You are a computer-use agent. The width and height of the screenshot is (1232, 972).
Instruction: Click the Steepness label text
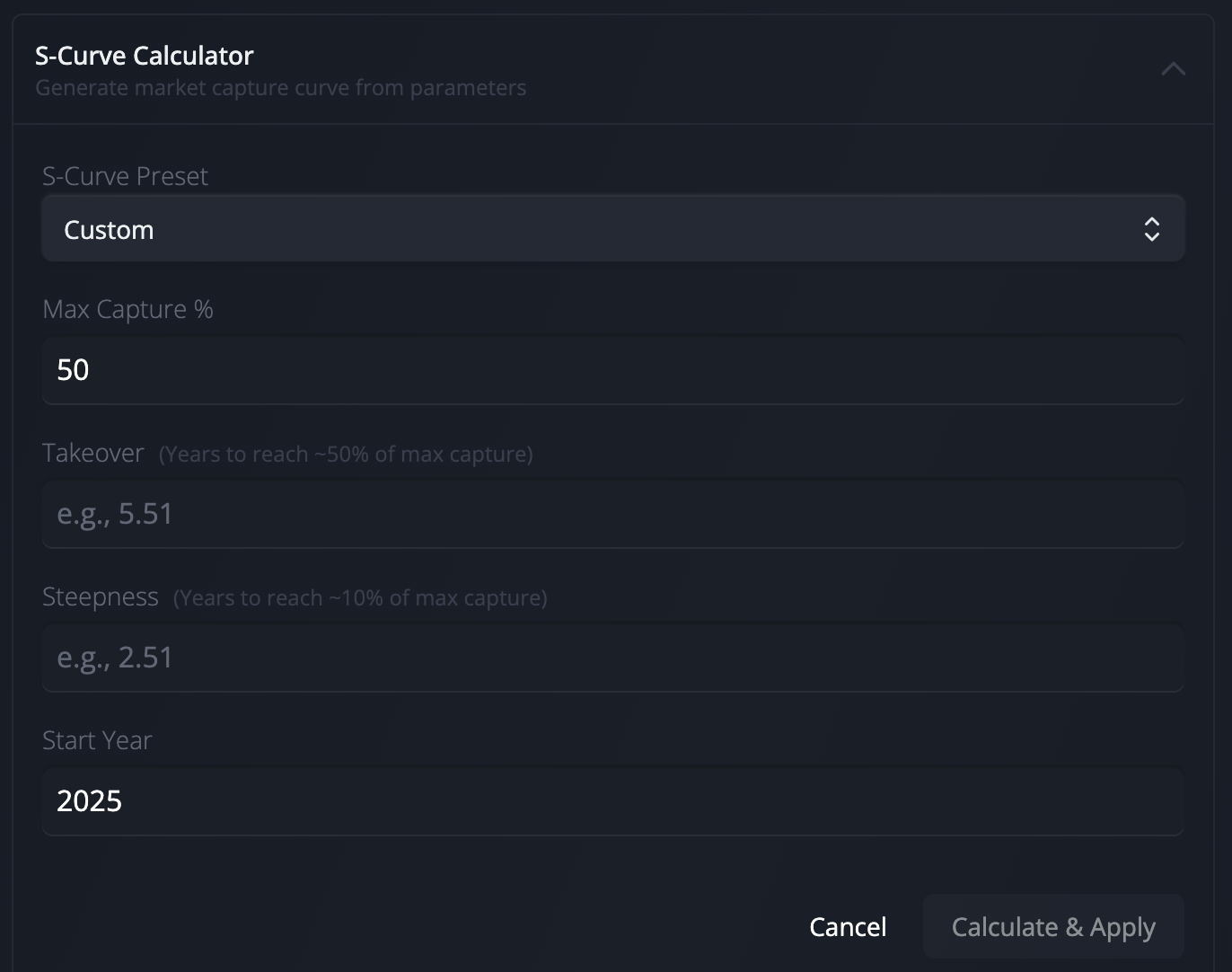coord(100,596)
